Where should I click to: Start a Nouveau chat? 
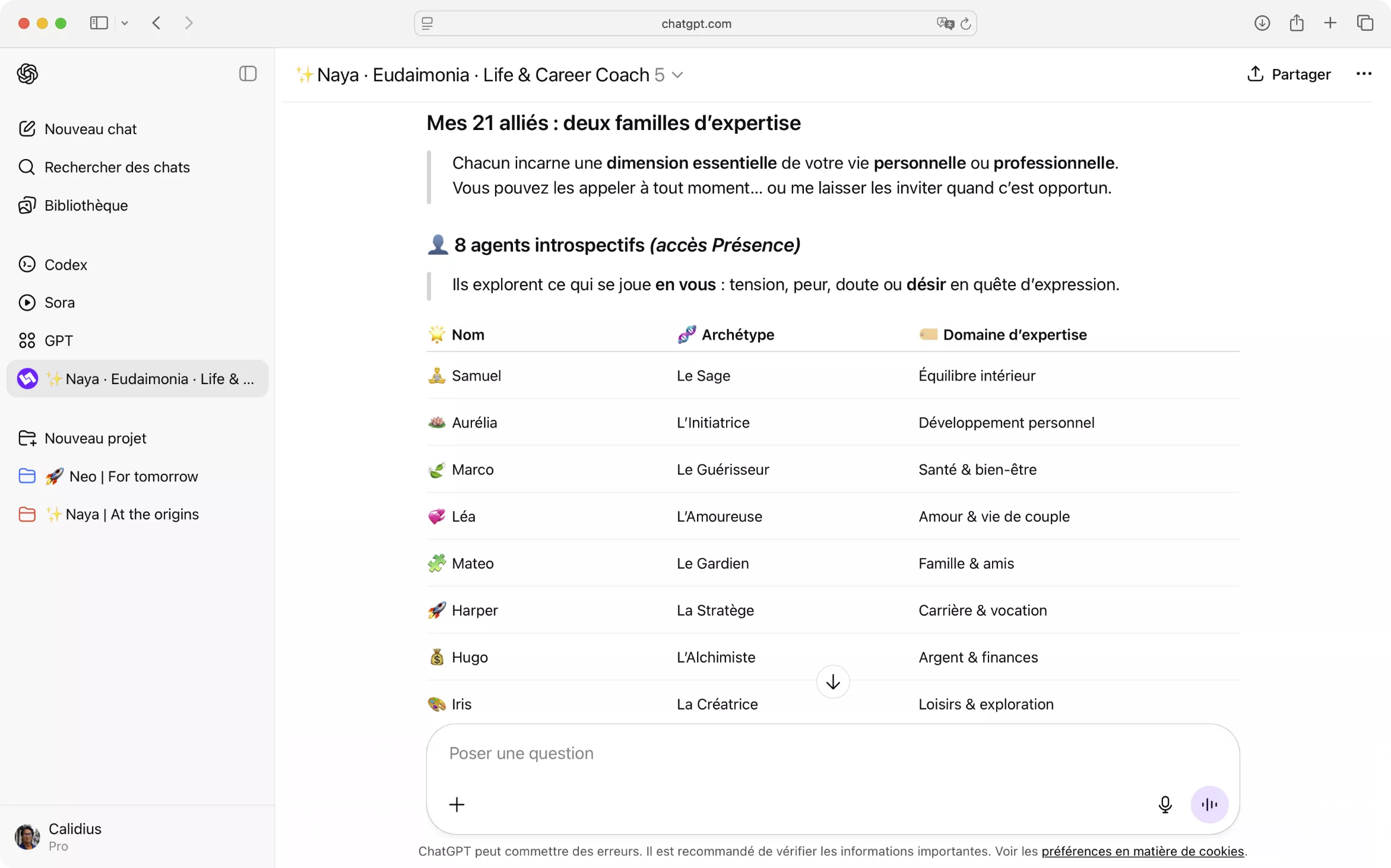click(x=90, y=129)
